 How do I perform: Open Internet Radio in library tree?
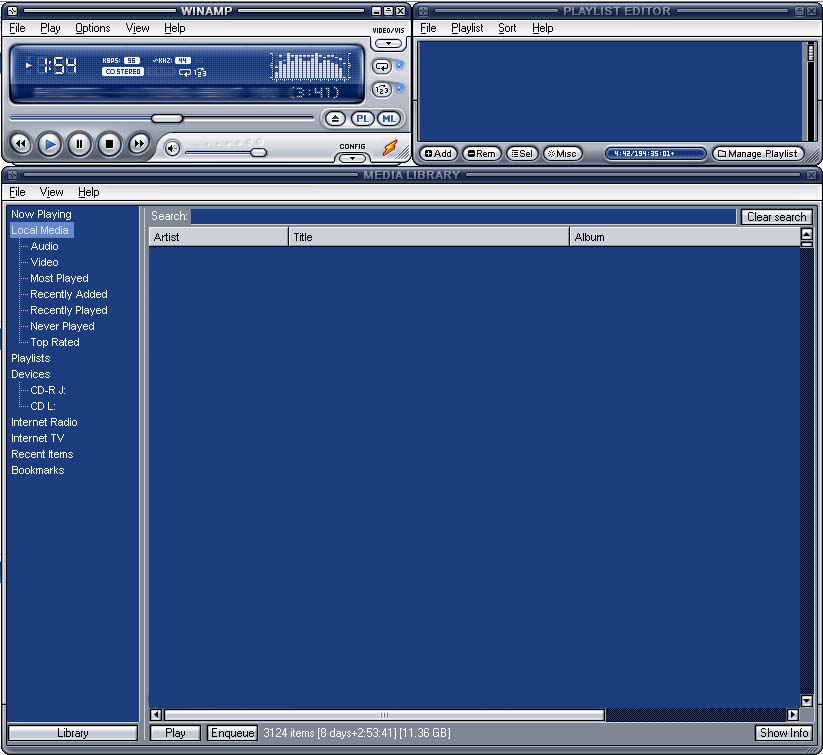click(x=44, y=422)
